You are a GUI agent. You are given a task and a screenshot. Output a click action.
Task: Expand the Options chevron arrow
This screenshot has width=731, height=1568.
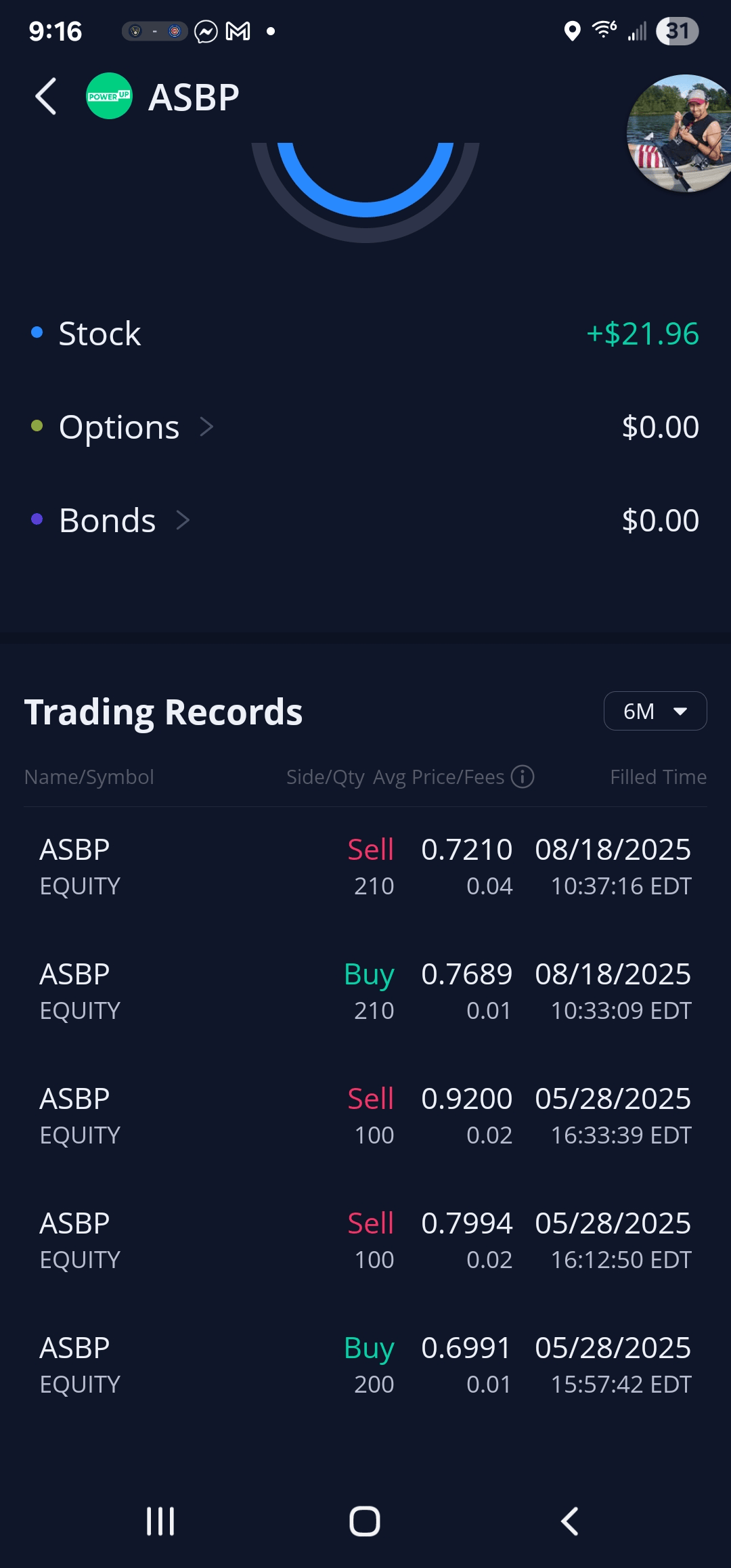[x=206, y=427]
